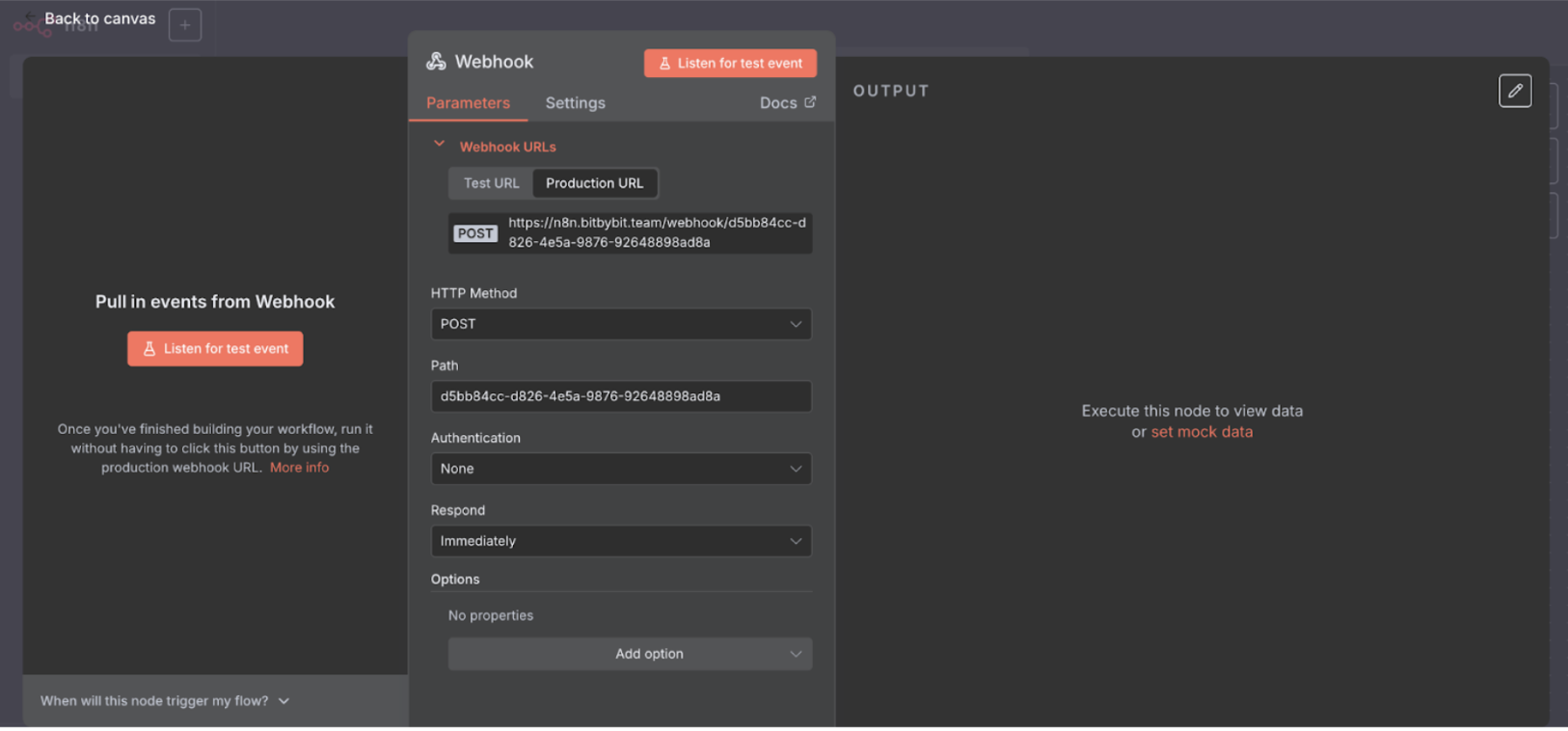Click the set mock data link
The width and height of the screenshot is (1568, 731).
coord(1202,432)
